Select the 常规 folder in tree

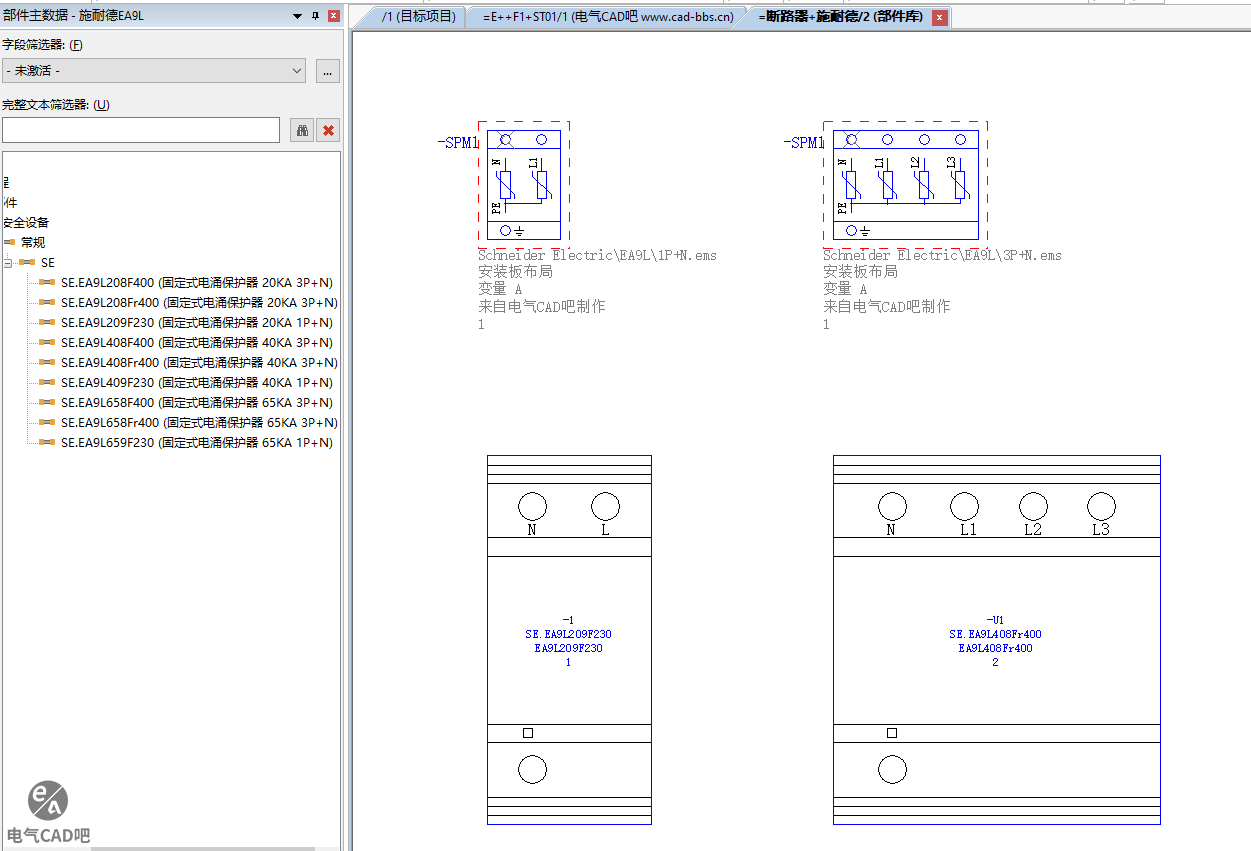click(x=33, y=243)
